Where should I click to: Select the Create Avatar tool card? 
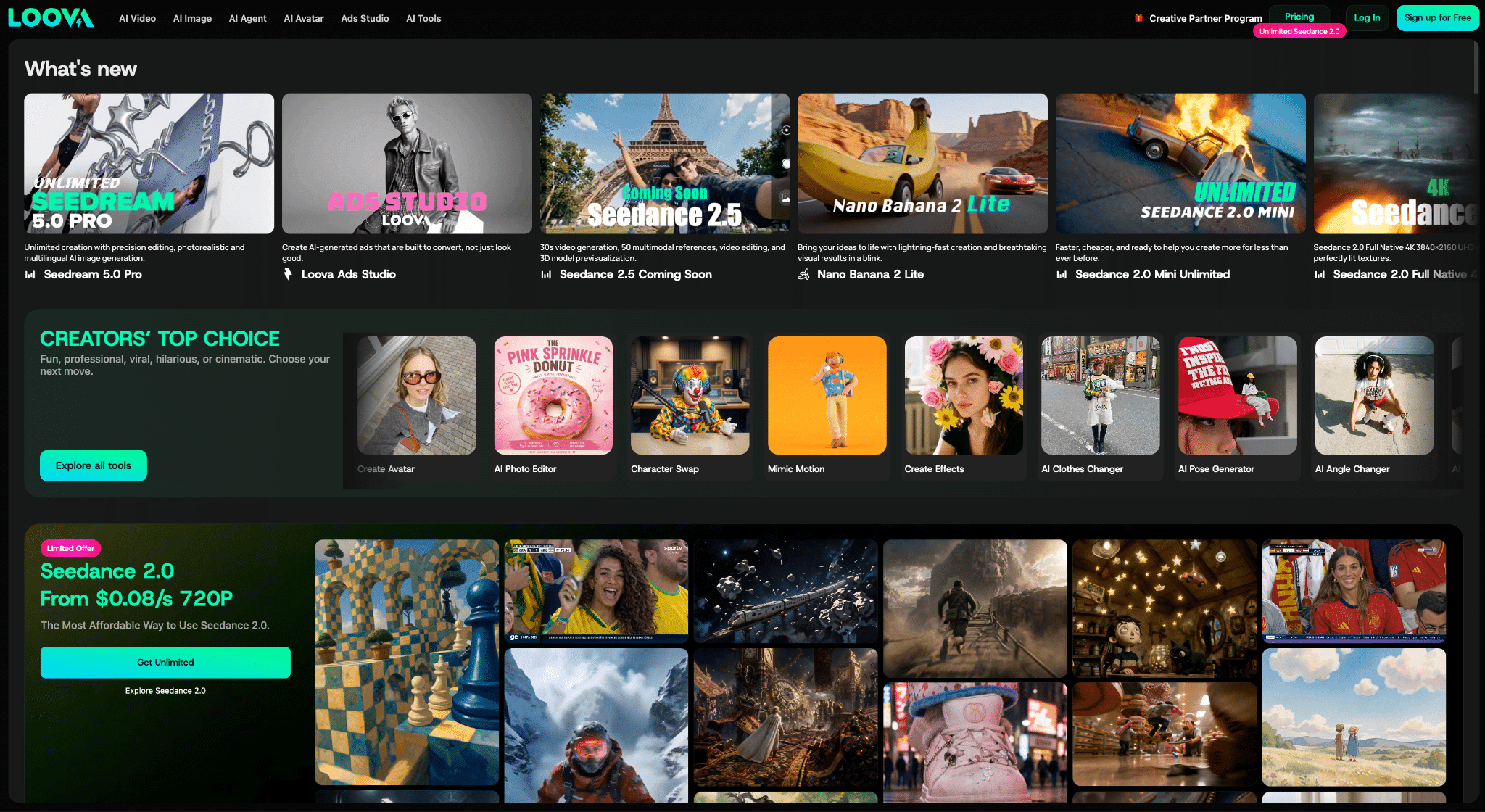click(x=417, y=406)
